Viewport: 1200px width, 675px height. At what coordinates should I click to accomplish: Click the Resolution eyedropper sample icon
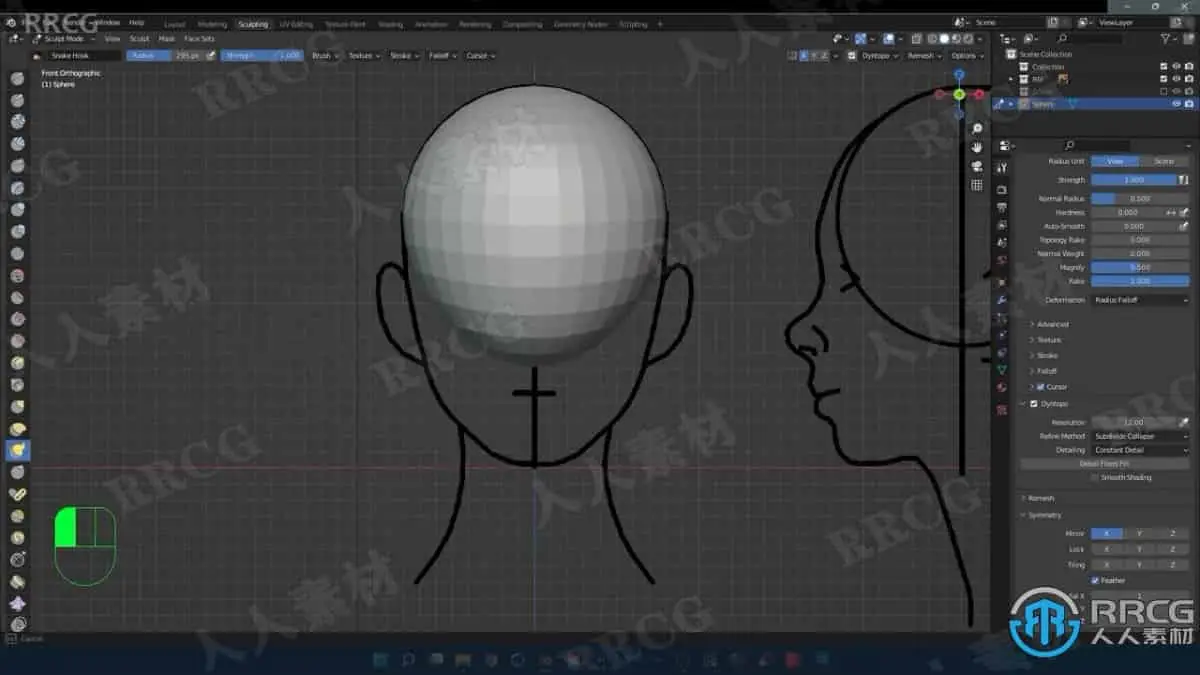(1184, 422)
